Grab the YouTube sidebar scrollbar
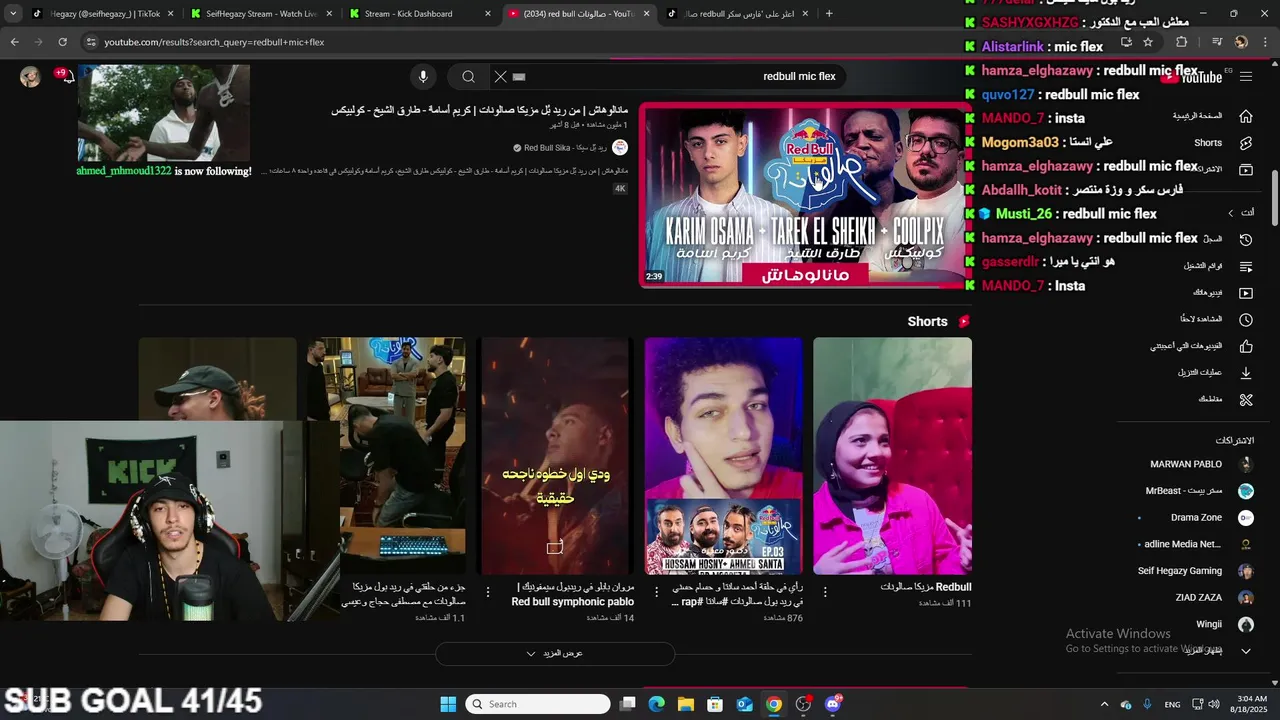The width and height of the screenshot is (1280, 720). (x=1273, y=198)
